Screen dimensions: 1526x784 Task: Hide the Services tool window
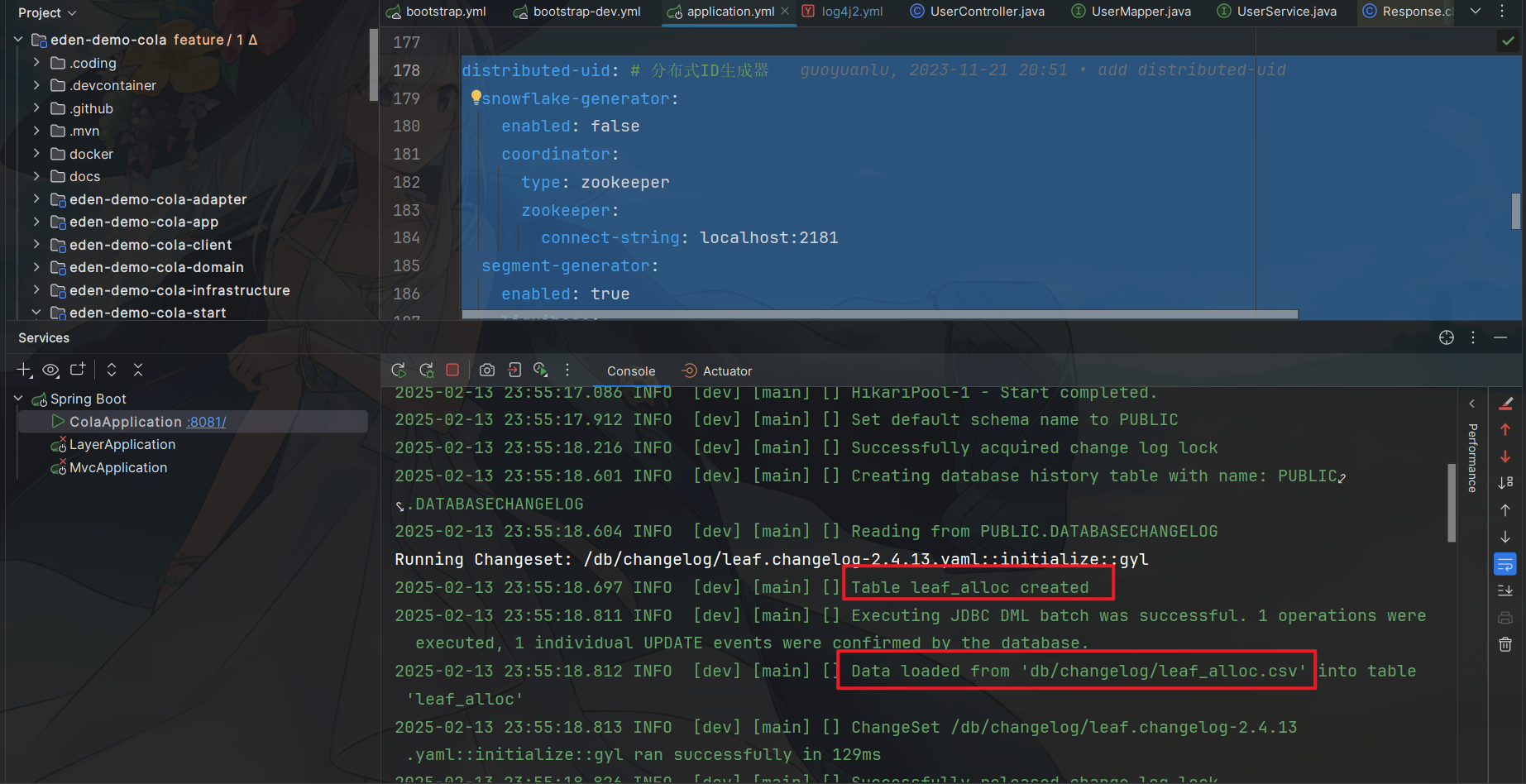click(1502, 337)
